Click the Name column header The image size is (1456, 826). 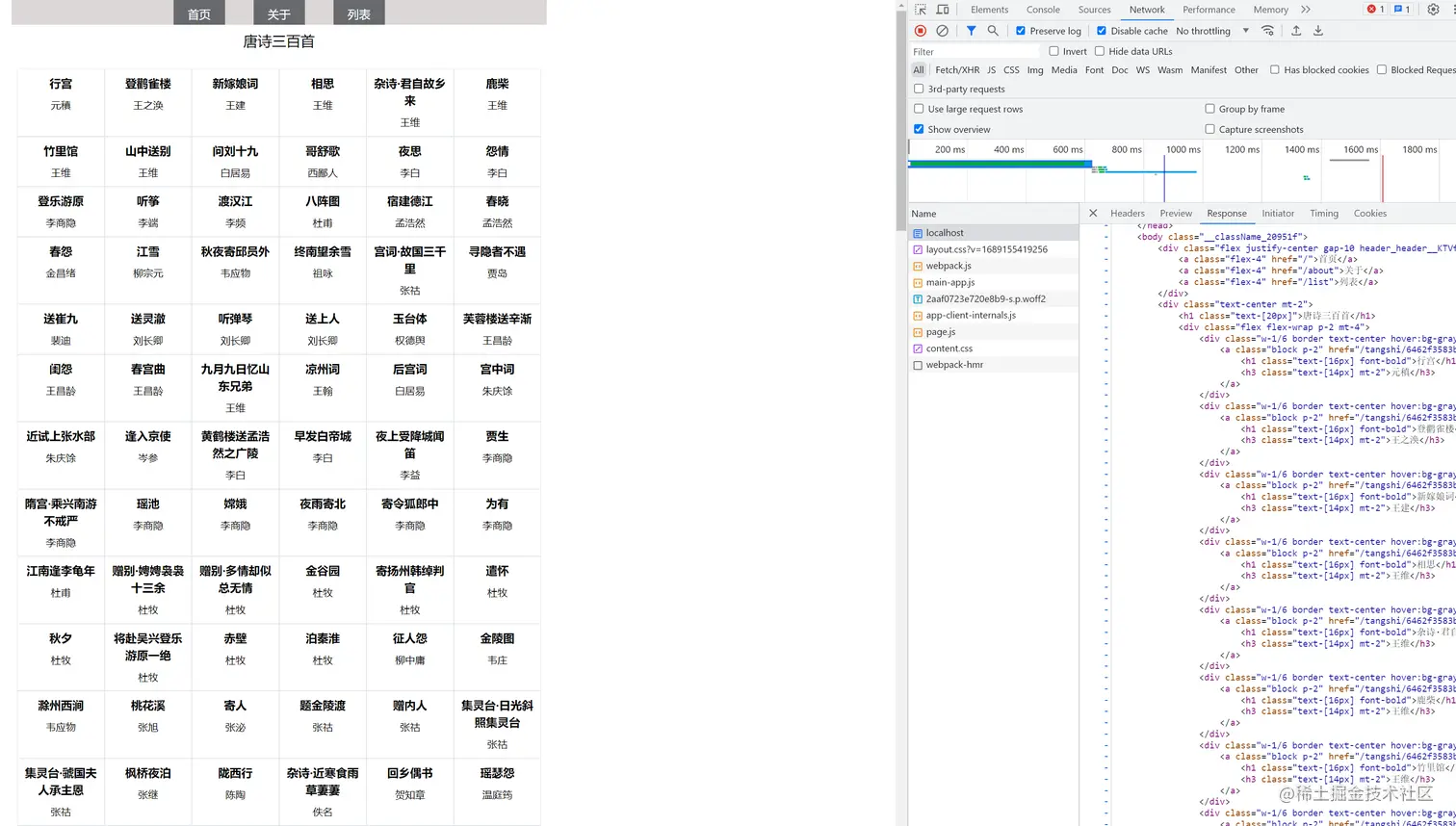[x=994, y=214]
